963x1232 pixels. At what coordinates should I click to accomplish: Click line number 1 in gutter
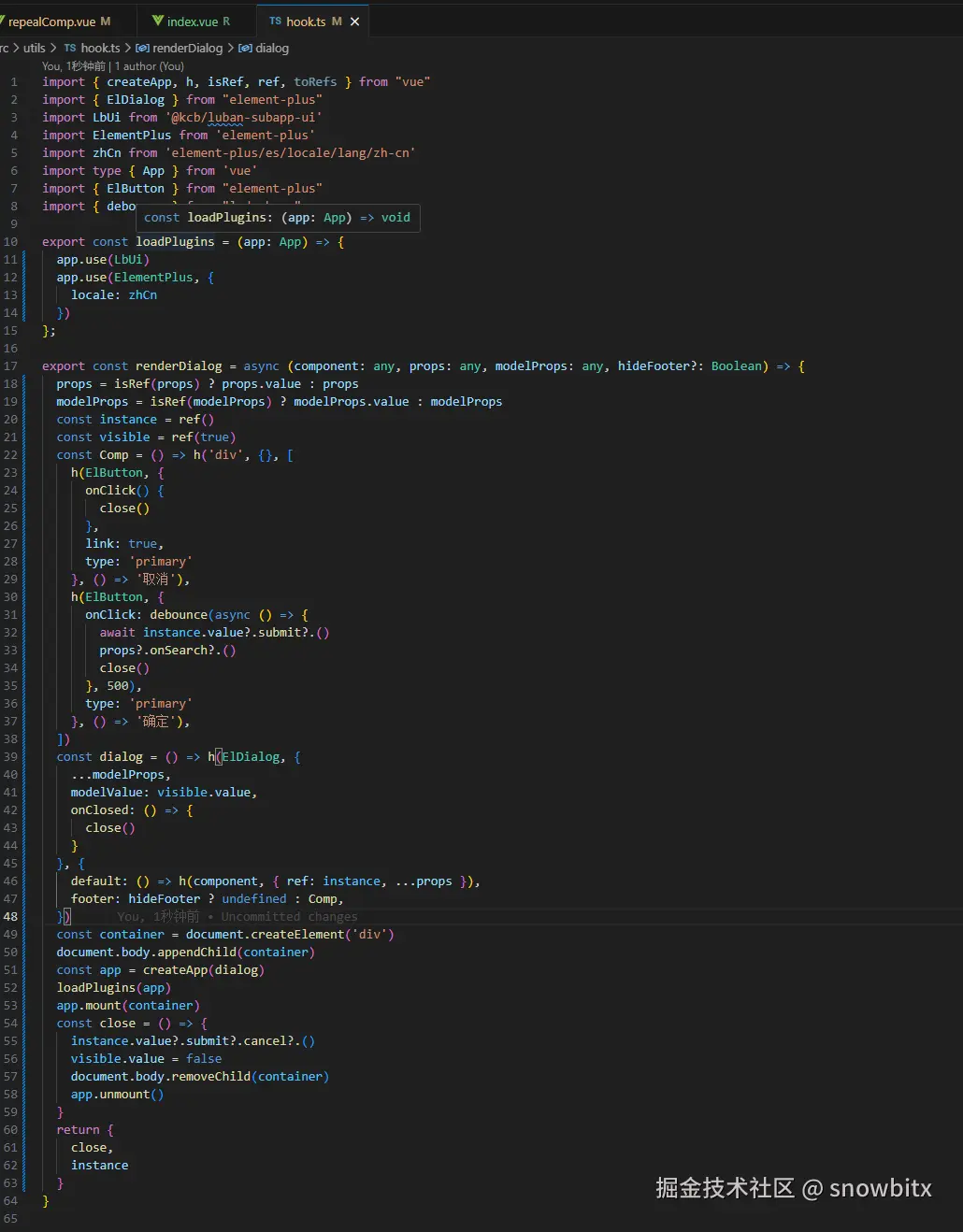pos(13,81)
